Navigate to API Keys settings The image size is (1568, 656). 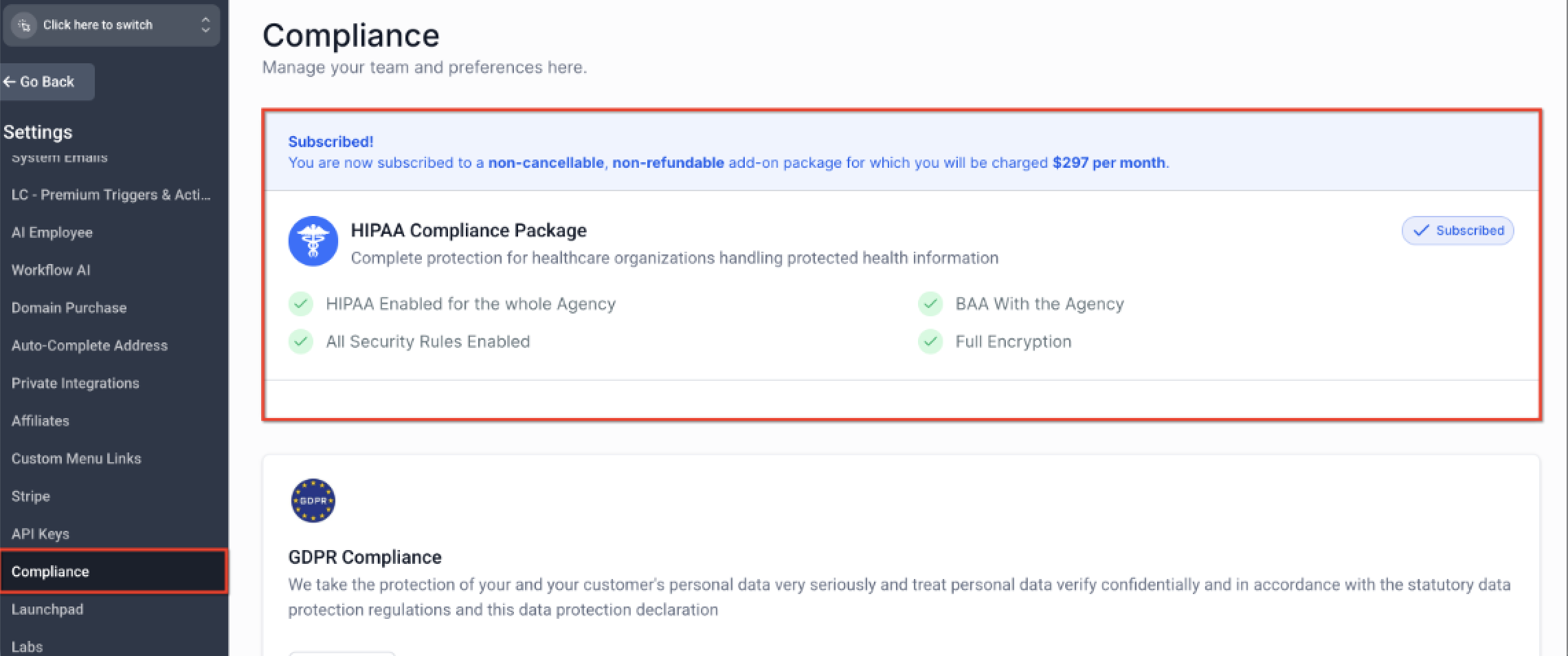click(40, 534)
